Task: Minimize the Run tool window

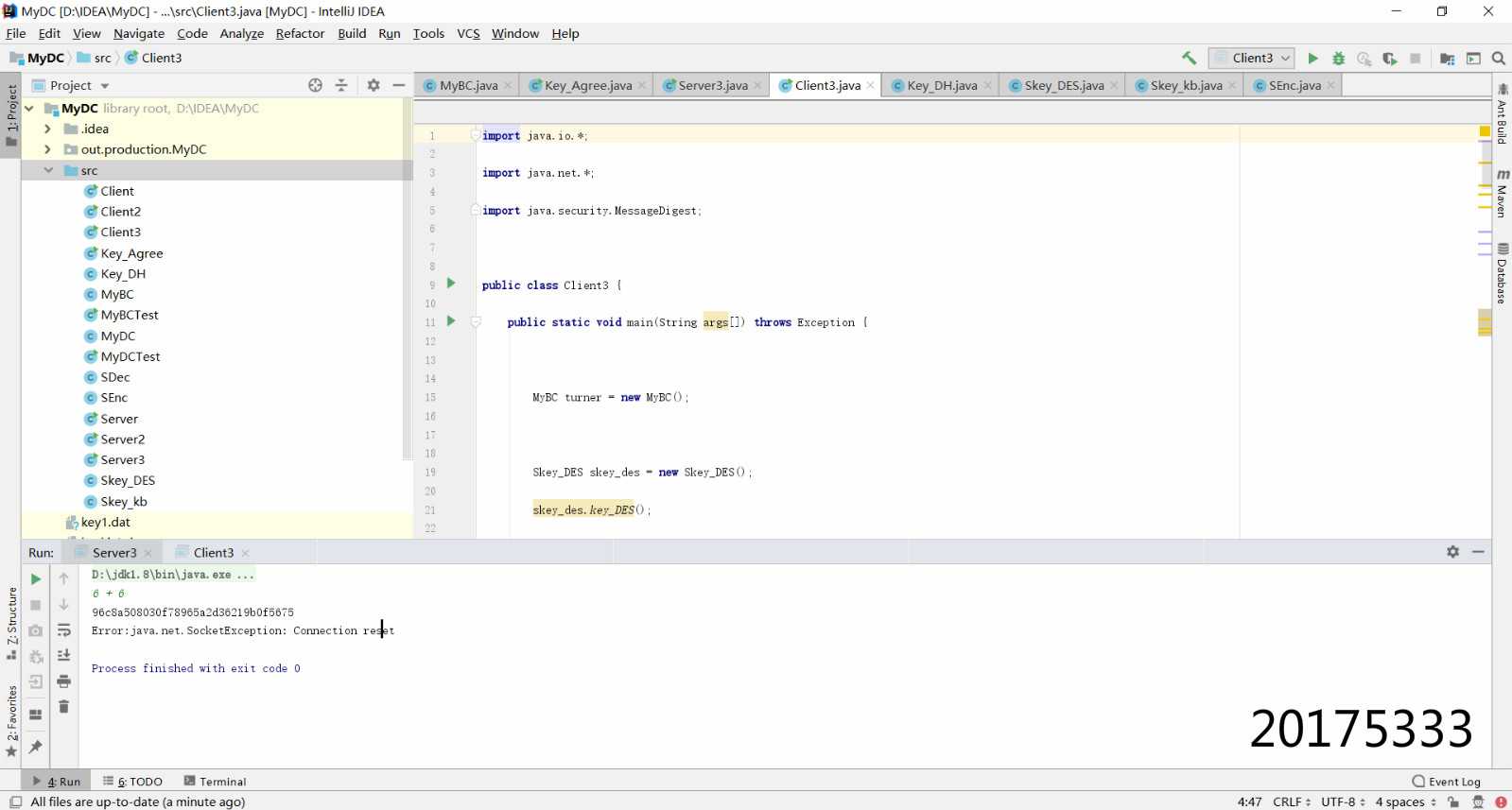Action: 1478,552
